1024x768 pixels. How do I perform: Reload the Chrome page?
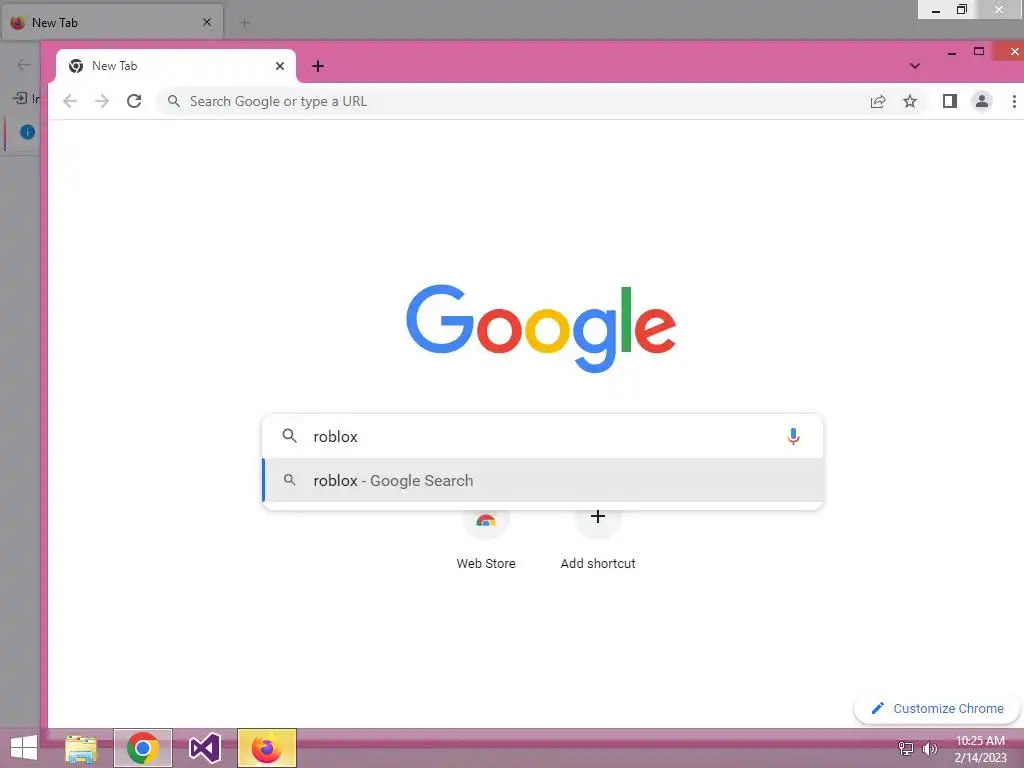click(134, 101)
